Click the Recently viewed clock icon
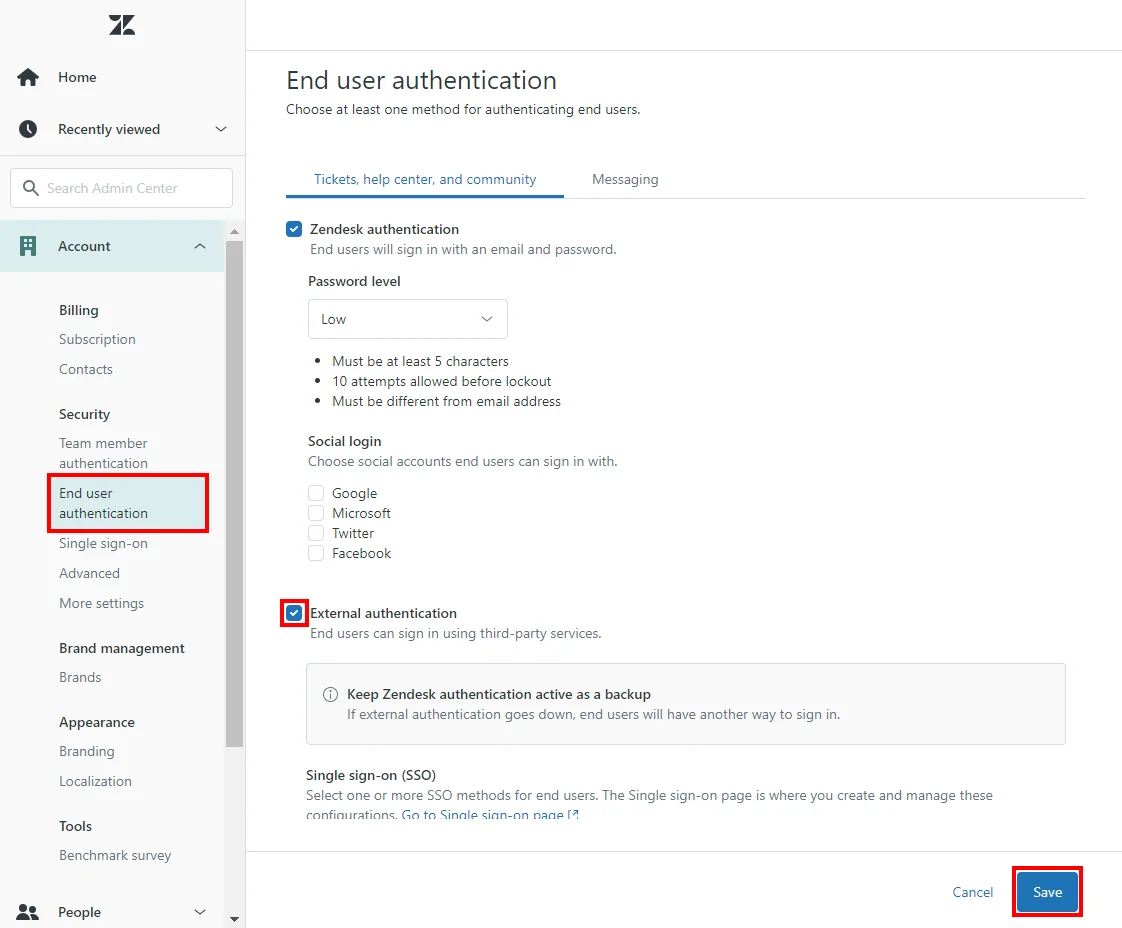This screenshot has height=928, width=1122. (28, 129)
